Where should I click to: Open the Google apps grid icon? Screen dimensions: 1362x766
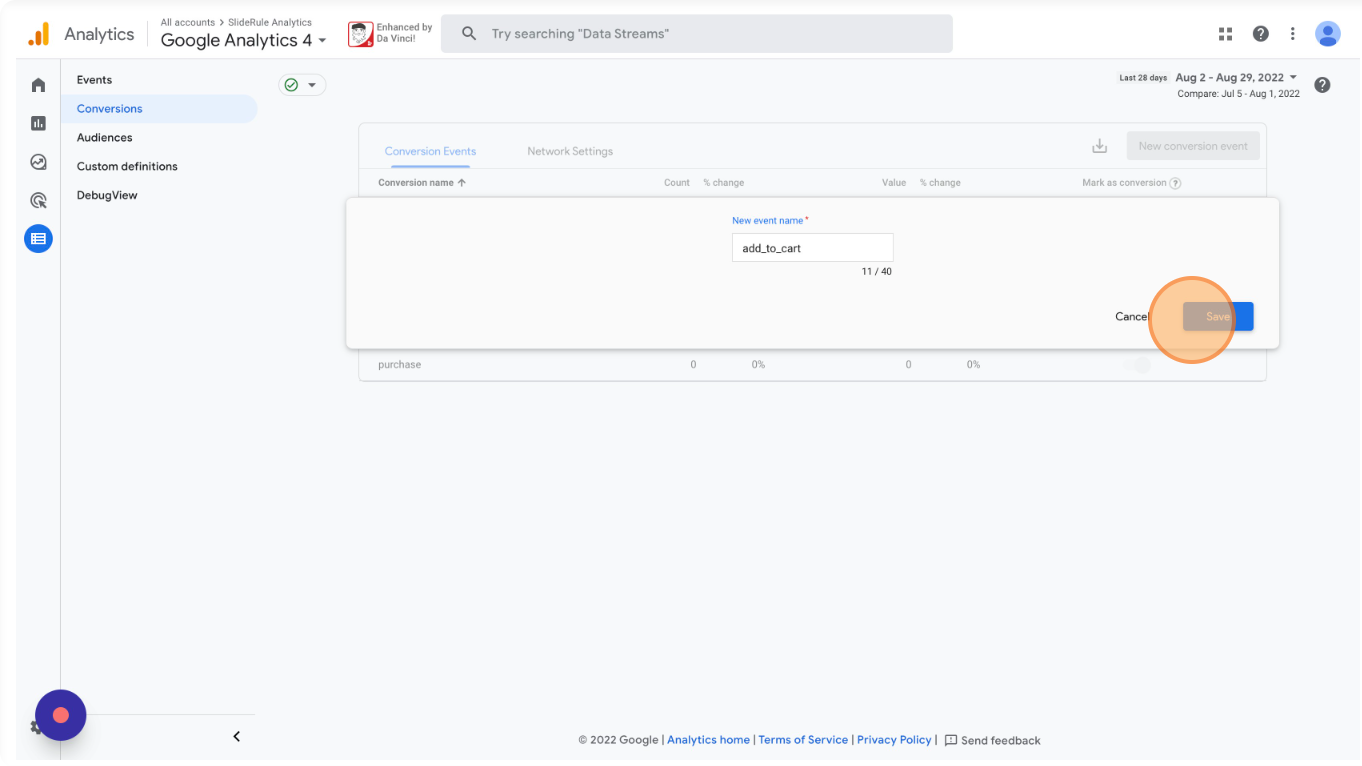(x=1225, y=34)
